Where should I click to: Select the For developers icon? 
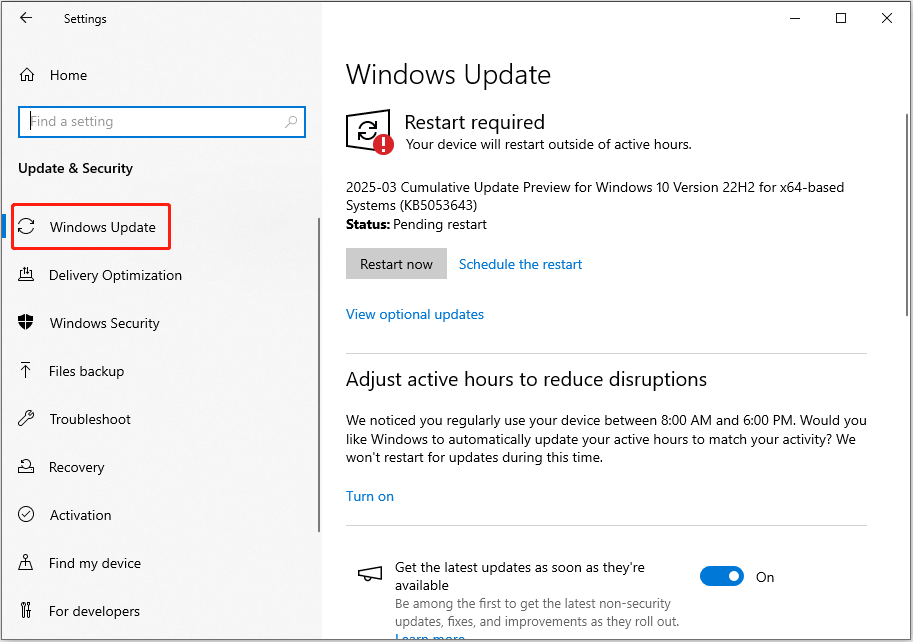tap(25, 611)
